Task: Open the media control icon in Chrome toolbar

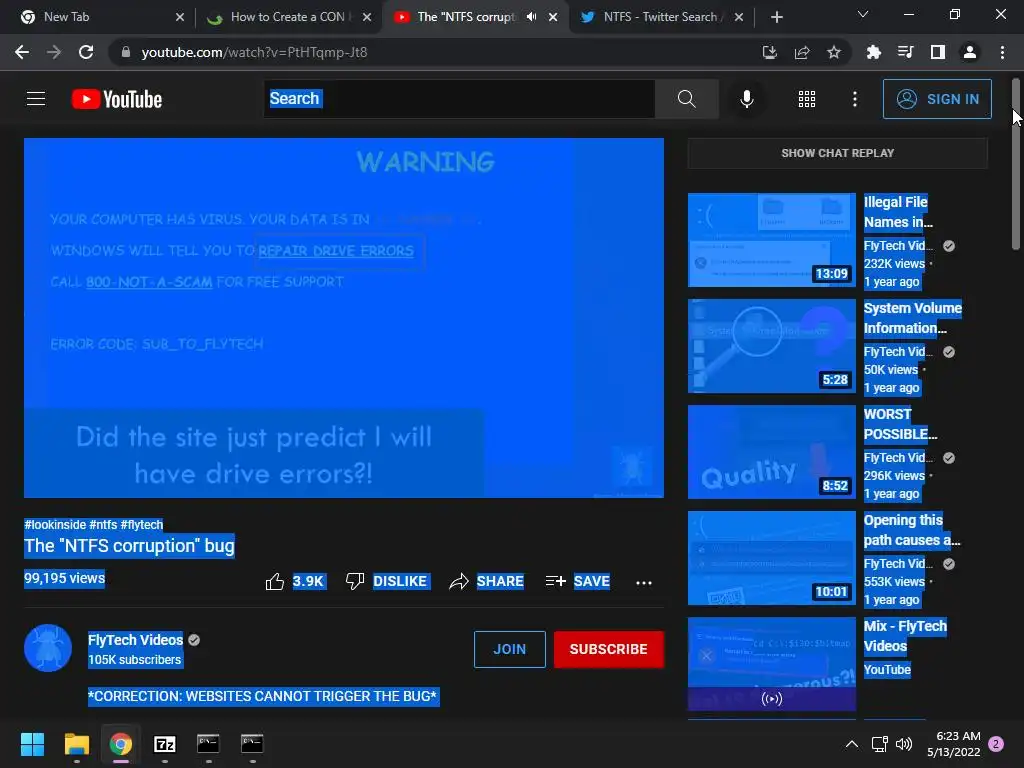Action: point(905,52)
